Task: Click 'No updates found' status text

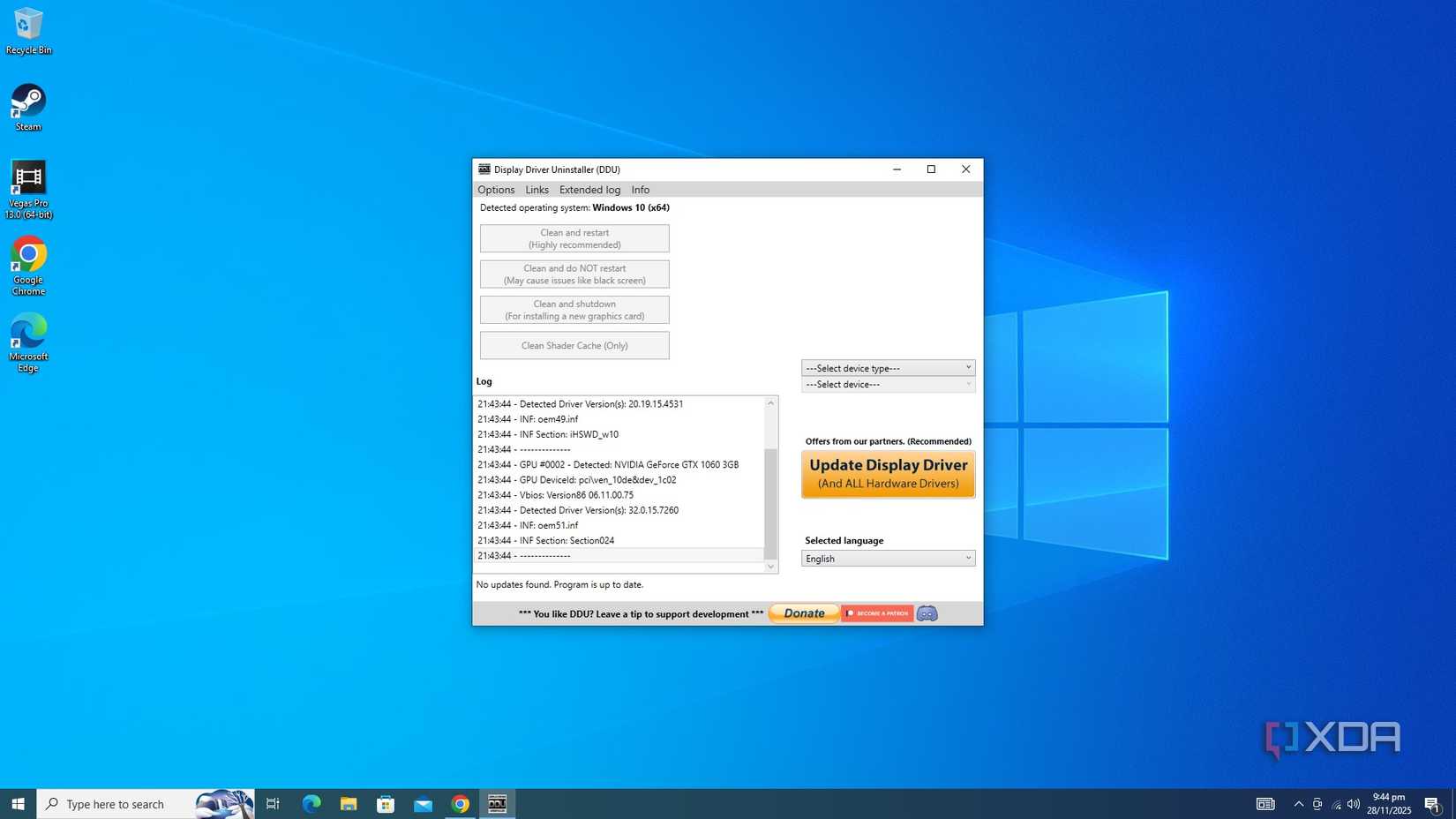Action: pos(559,584)
